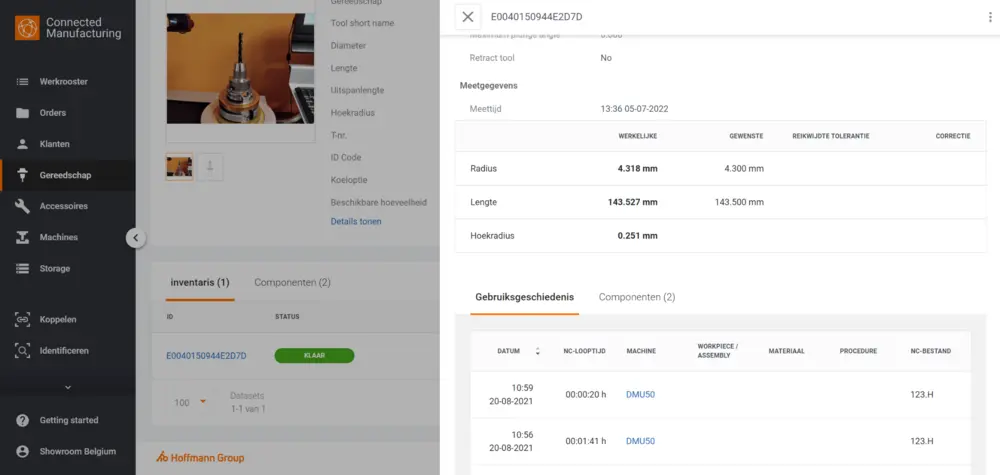Click the Connected Manufacturing logo icon

[27, 28]
